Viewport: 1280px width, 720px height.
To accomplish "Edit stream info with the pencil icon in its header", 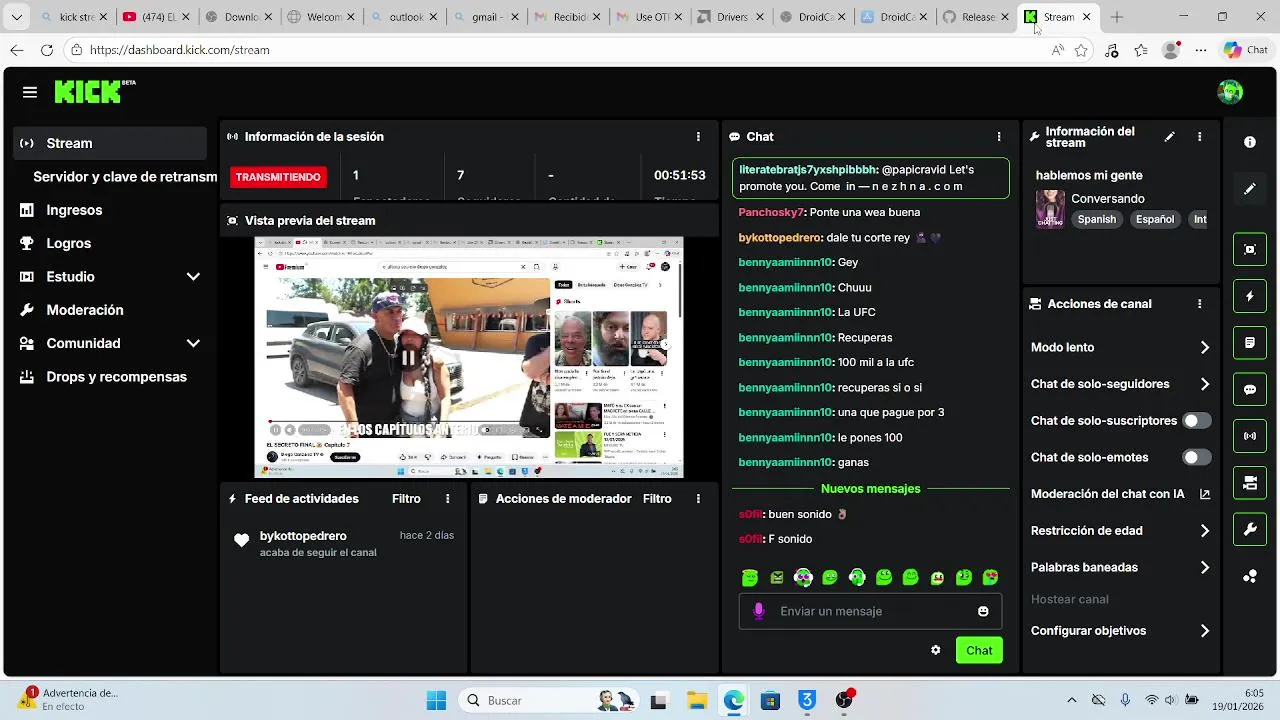I will pos(1169,137).
